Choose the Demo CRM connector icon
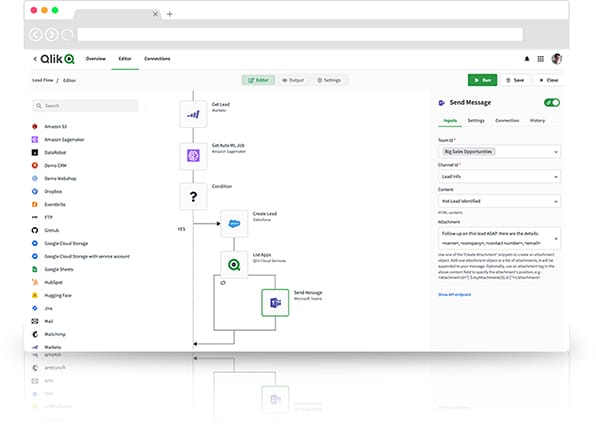Viewport: 596px width, 429px height. pyautogui.click(x=35, y=165)
